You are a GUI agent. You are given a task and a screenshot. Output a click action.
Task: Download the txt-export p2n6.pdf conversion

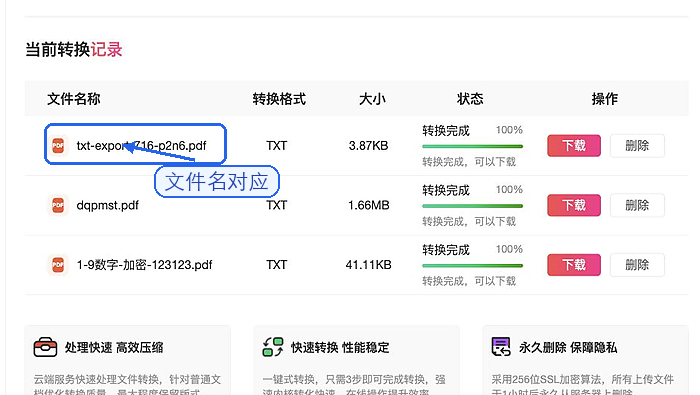point(574,146)
